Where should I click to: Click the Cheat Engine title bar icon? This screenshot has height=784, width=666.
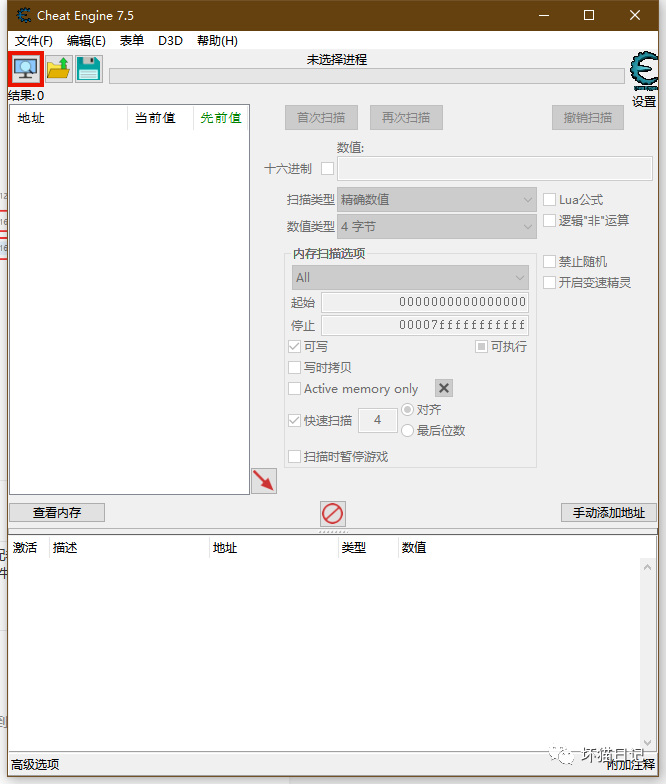click(23, 16)
